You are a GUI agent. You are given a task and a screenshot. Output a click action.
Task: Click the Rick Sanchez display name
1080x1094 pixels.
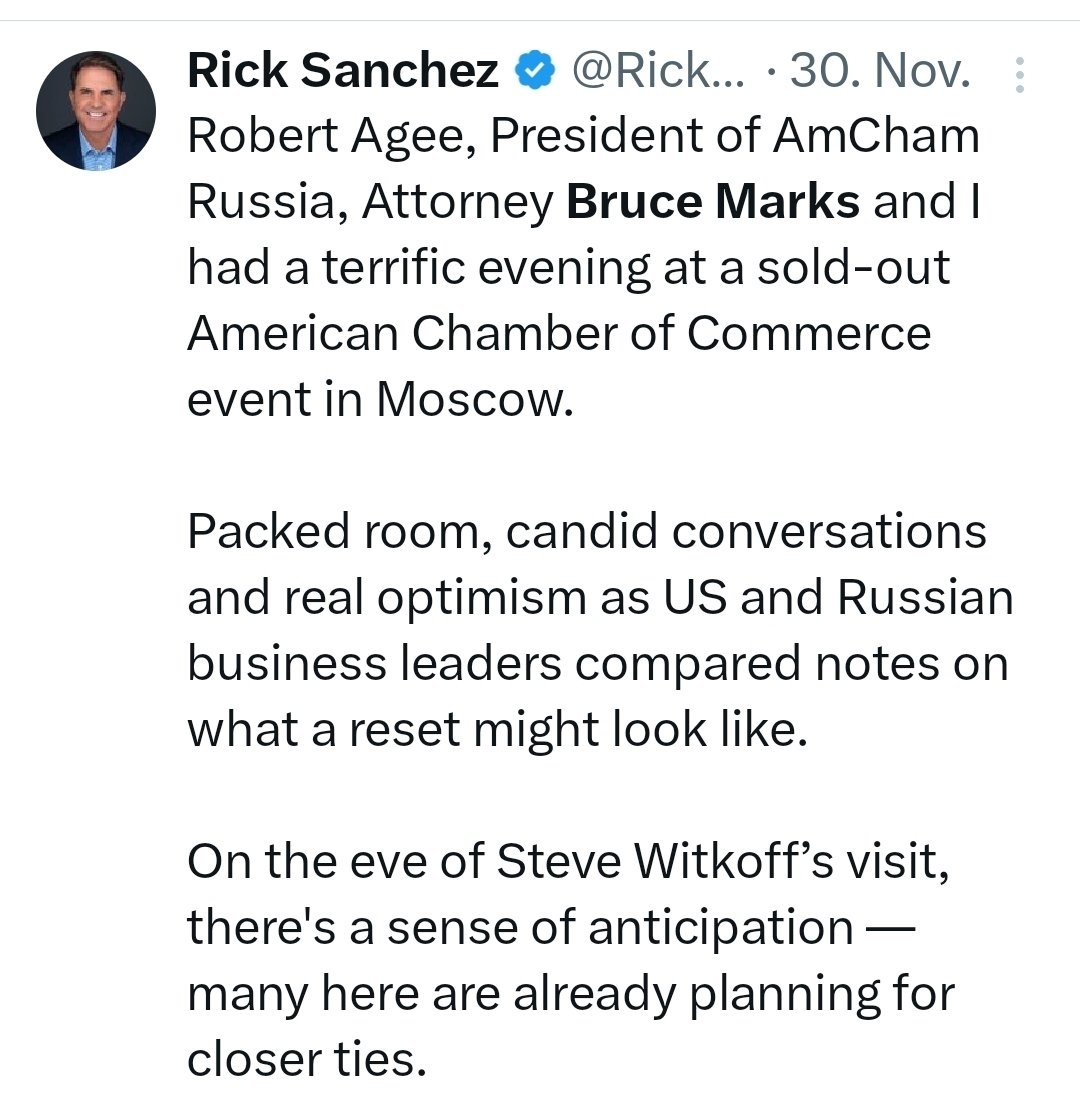point(343,72)
